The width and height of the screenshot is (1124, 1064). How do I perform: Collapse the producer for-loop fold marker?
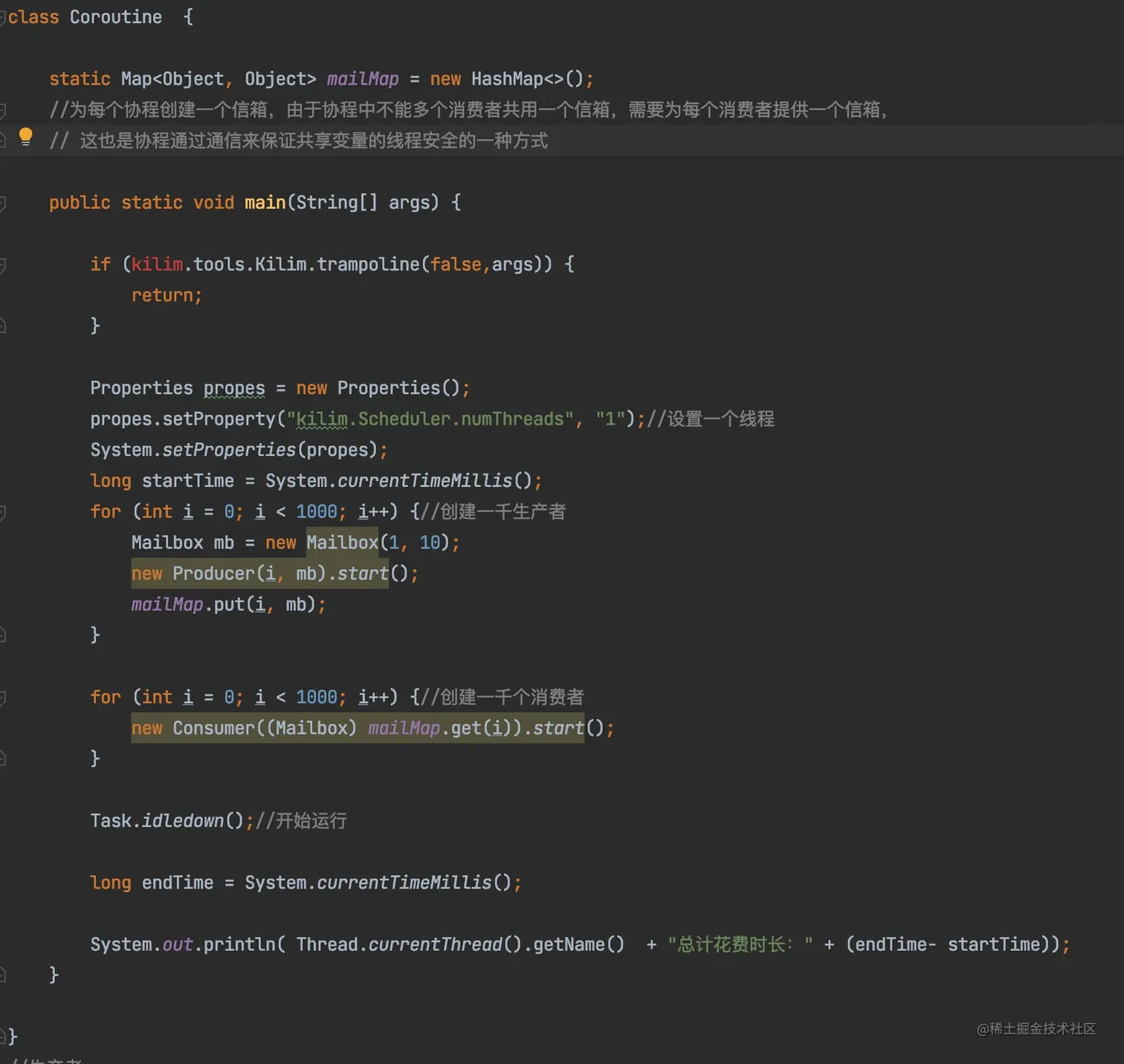pos(2,512)
